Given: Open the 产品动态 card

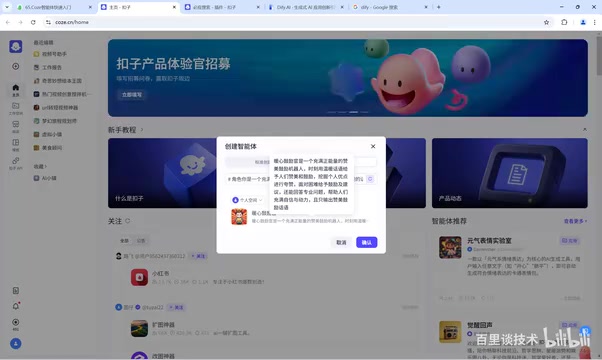Looking at the screenshot, I should coord(509,173).
